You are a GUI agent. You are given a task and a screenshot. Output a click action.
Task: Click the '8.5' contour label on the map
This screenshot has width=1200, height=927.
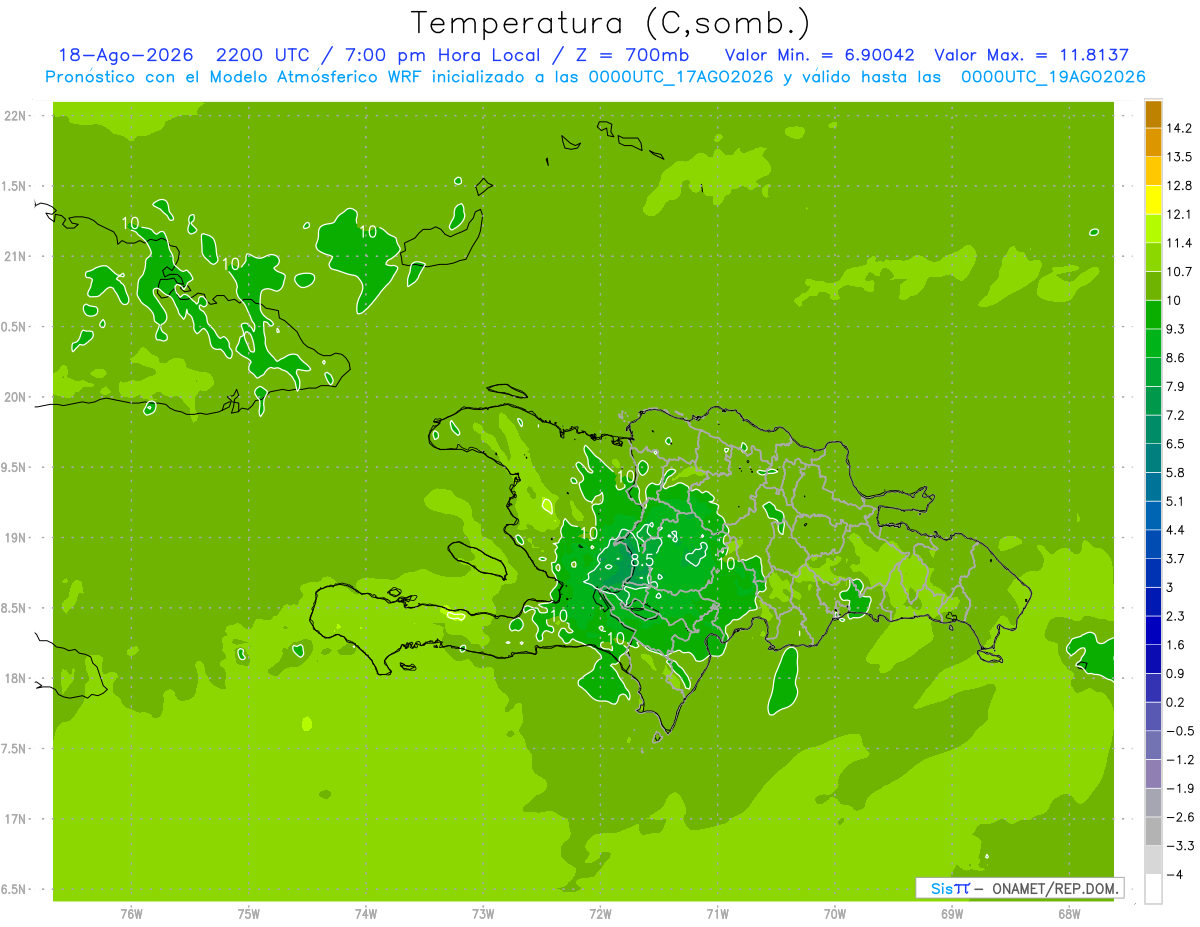tap(641, 561)
